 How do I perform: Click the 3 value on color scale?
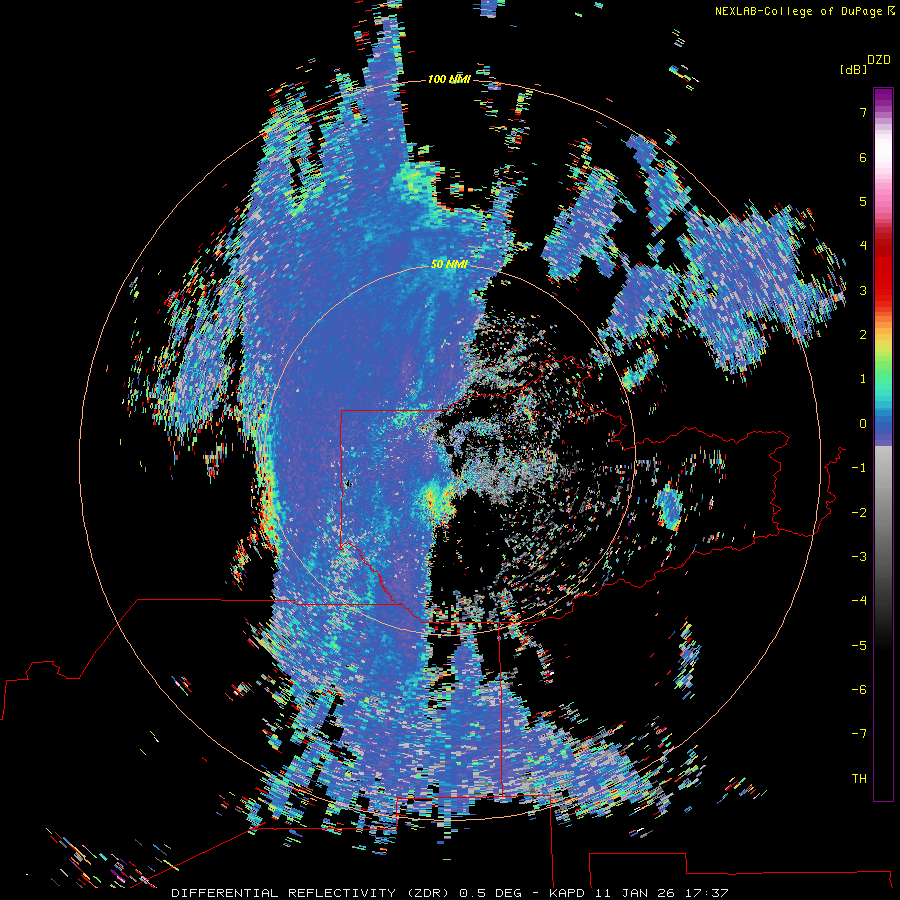point(863,290)
